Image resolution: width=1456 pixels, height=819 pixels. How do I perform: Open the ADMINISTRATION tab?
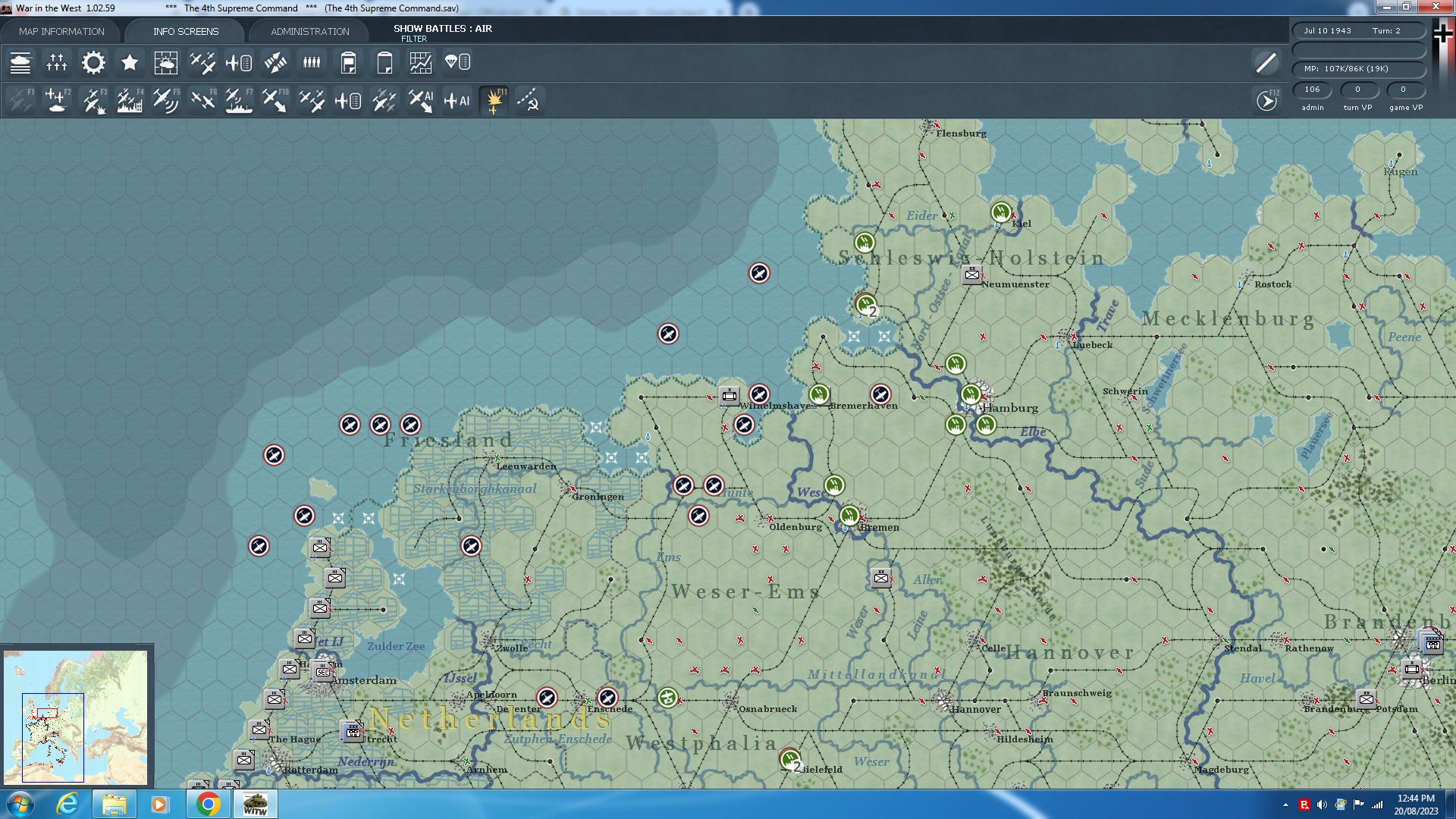point(309,31)
